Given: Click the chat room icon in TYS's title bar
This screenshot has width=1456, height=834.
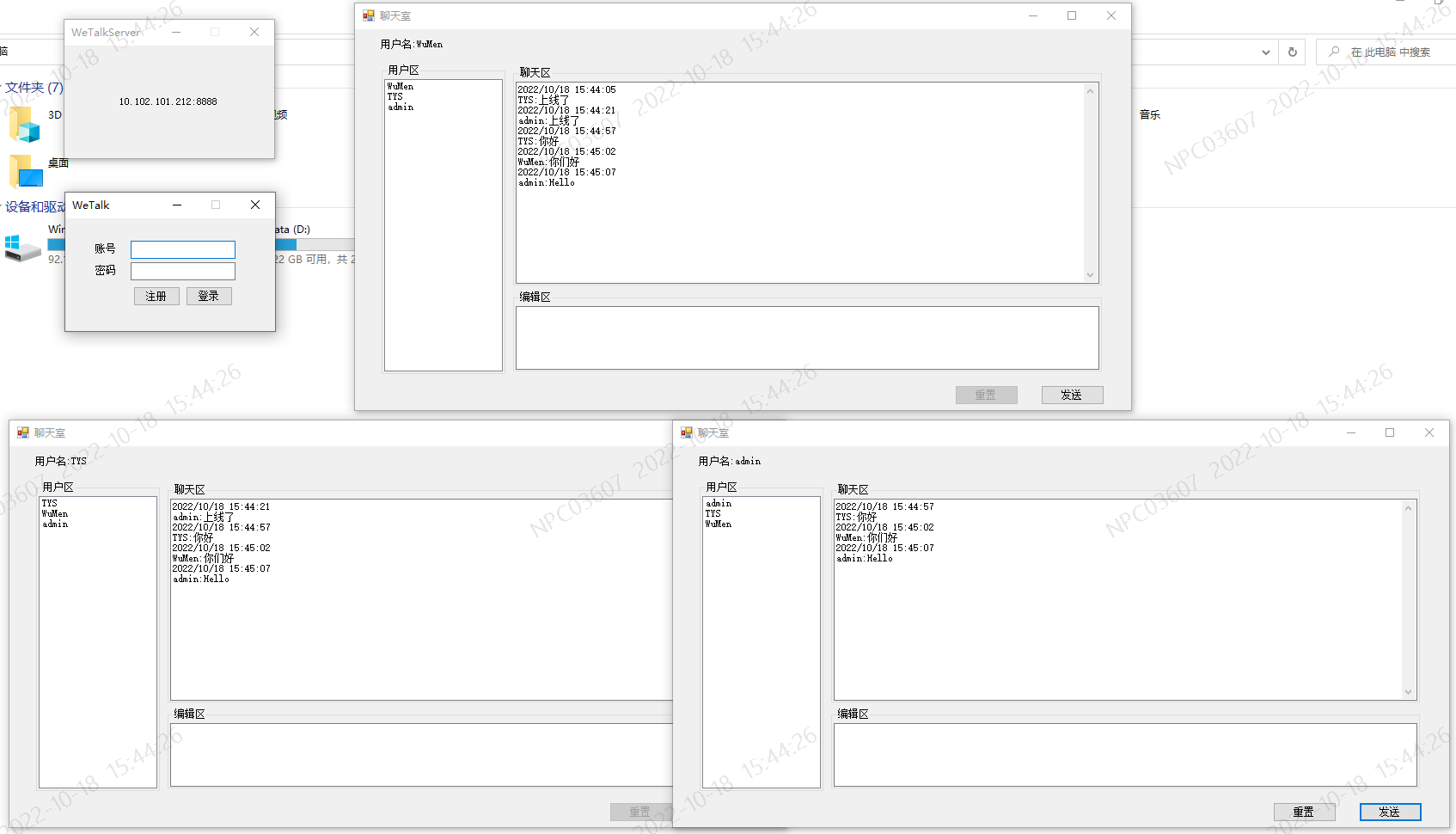Looking at the screenshot, I should click(x=23, y=432).
